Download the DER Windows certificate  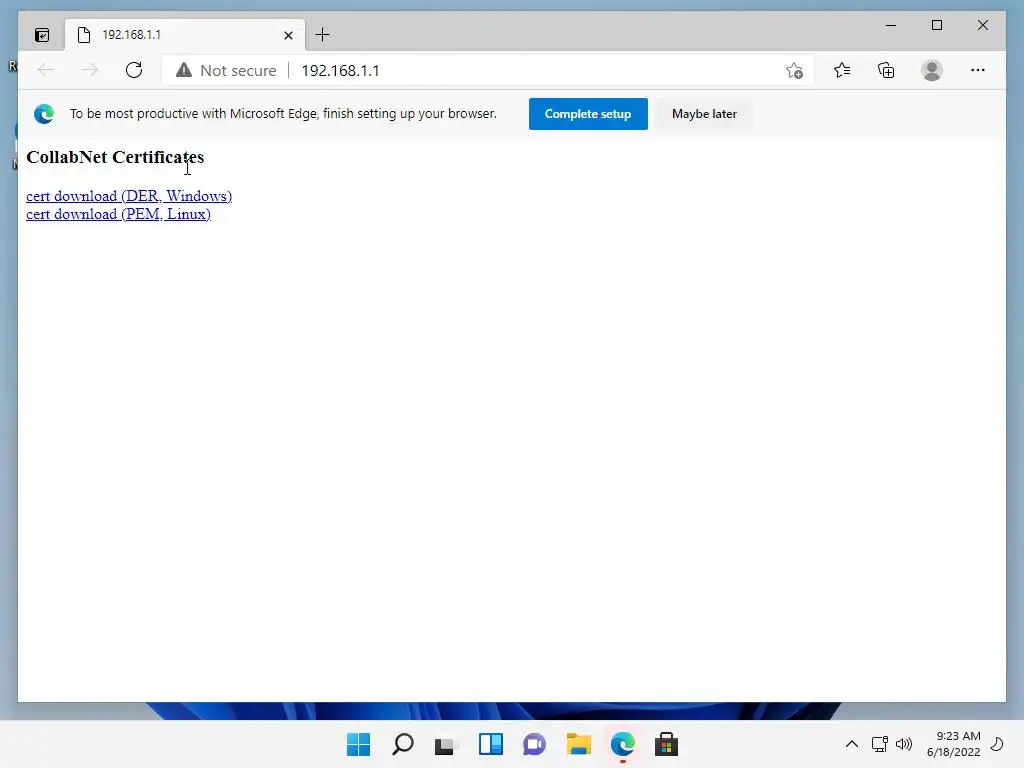coord(129,196)
